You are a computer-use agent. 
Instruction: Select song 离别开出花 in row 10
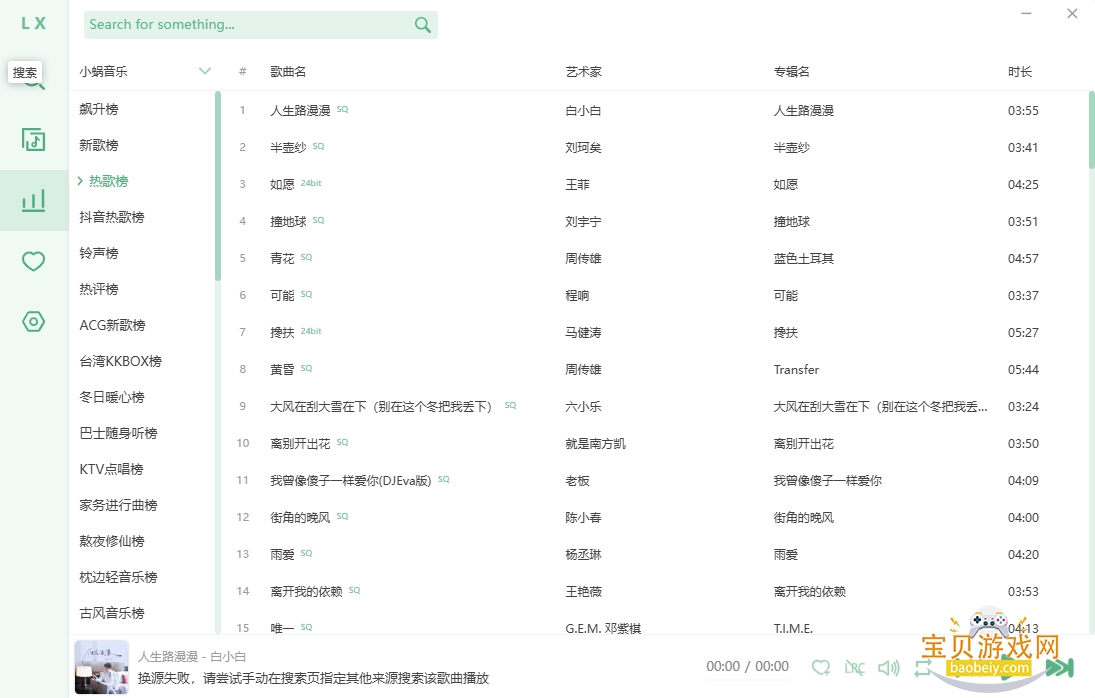tap(300, 443)
